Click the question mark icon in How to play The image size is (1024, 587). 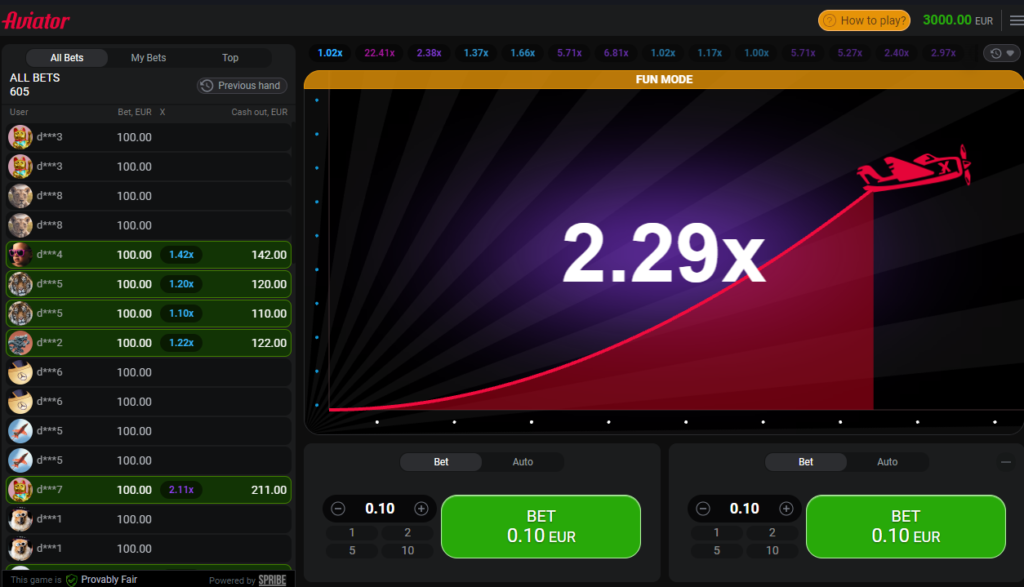click(x=829, y=20)
